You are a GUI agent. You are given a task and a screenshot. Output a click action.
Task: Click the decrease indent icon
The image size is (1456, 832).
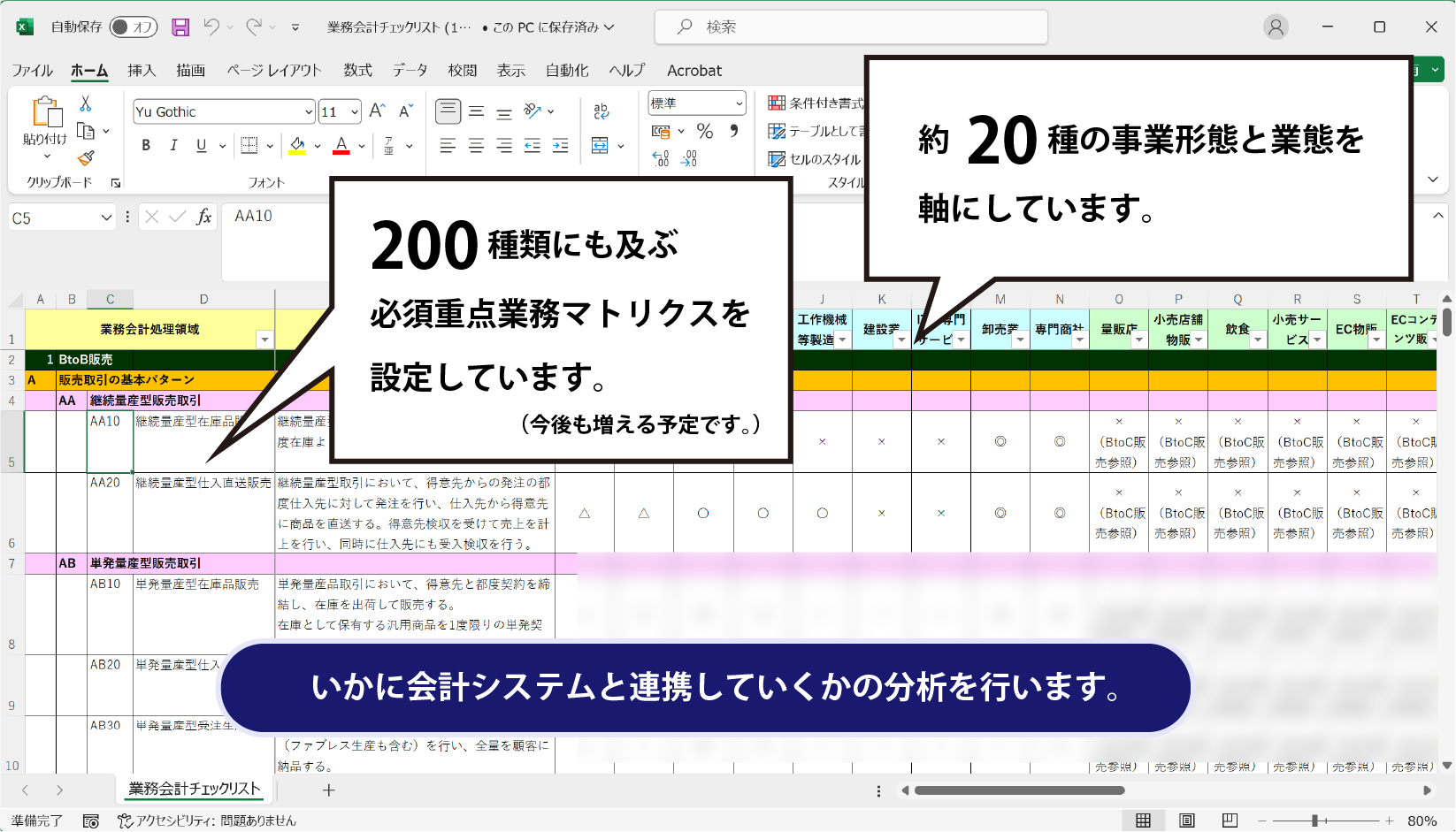[533, 146]
